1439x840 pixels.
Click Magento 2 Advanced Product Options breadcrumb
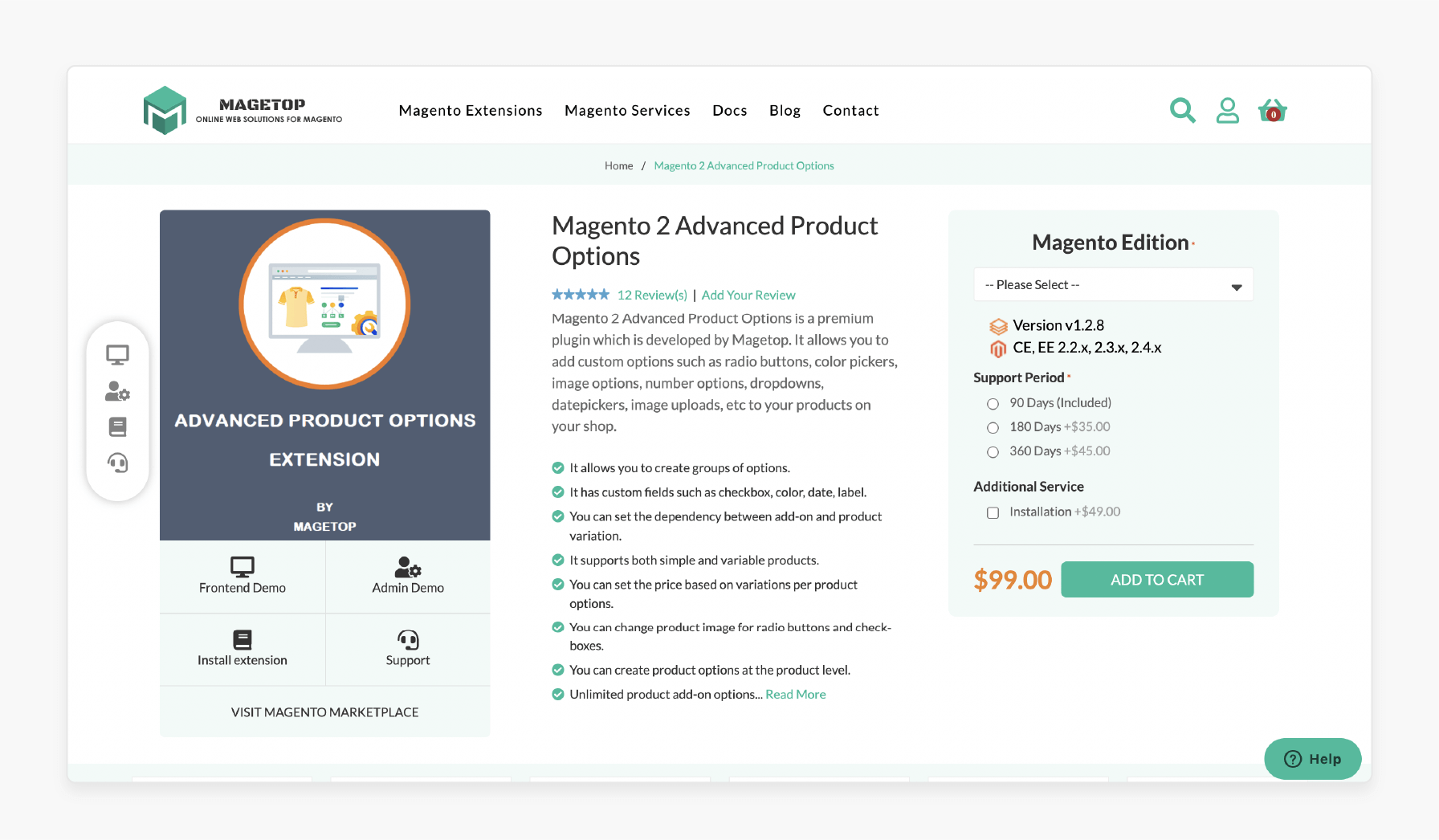coord(744,165)
